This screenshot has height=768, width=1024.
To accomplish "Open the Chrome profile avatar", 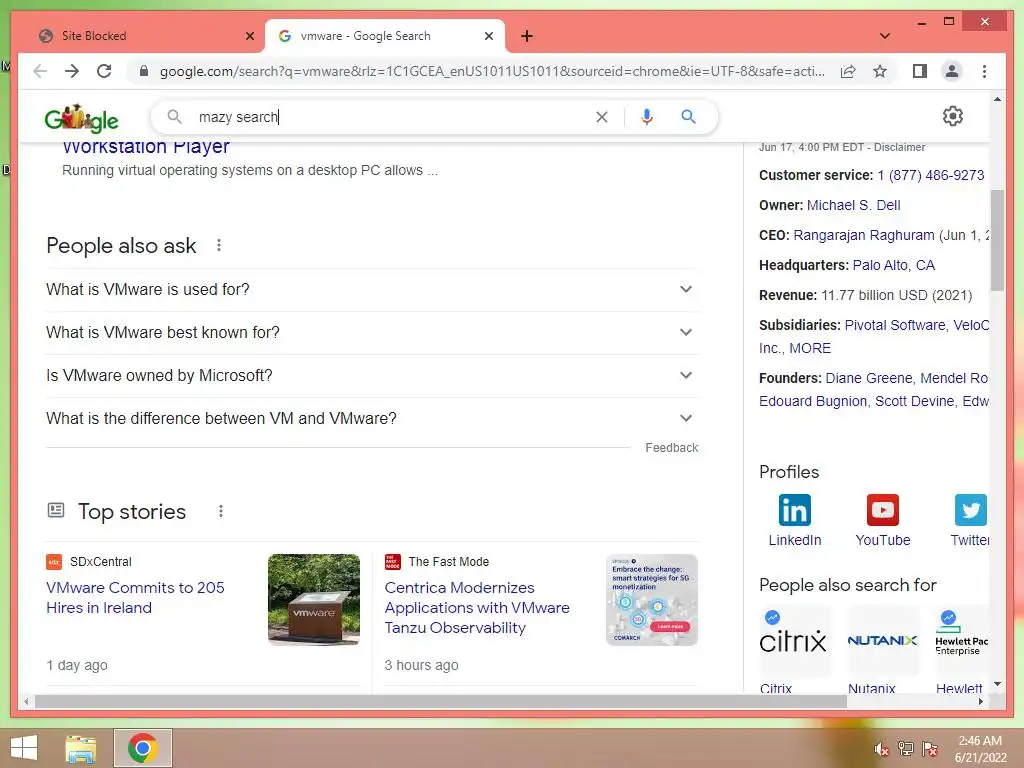I will click(x=952, y=71).
